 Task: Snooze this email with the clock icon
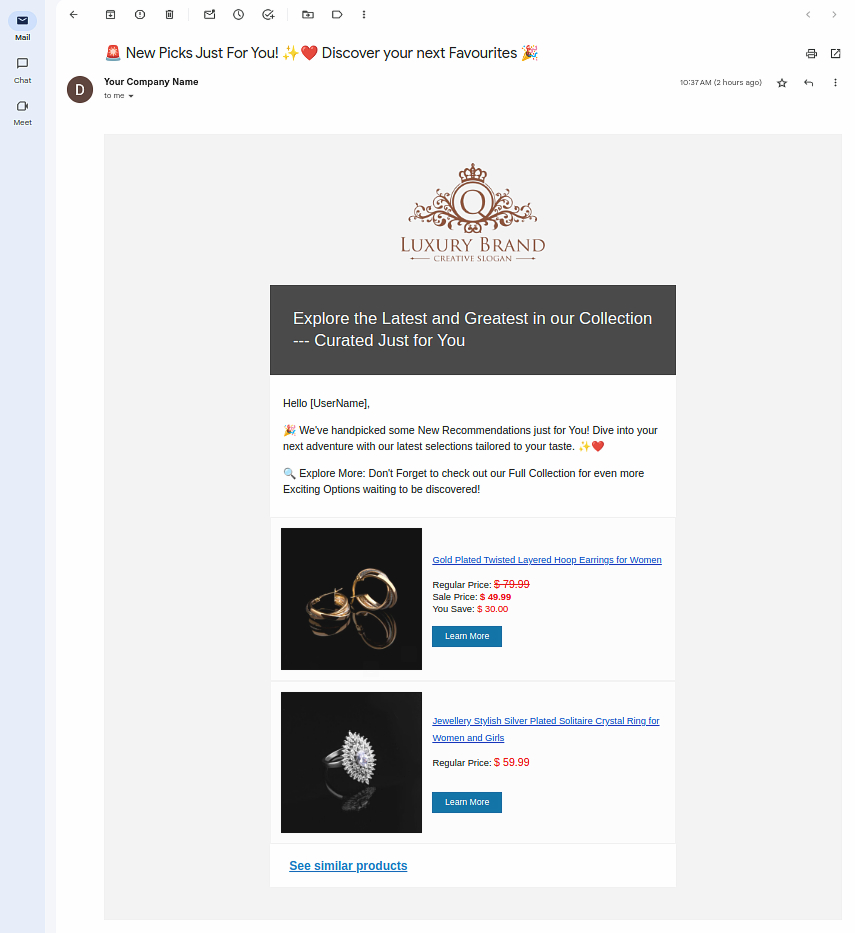[x=239, y=14]
